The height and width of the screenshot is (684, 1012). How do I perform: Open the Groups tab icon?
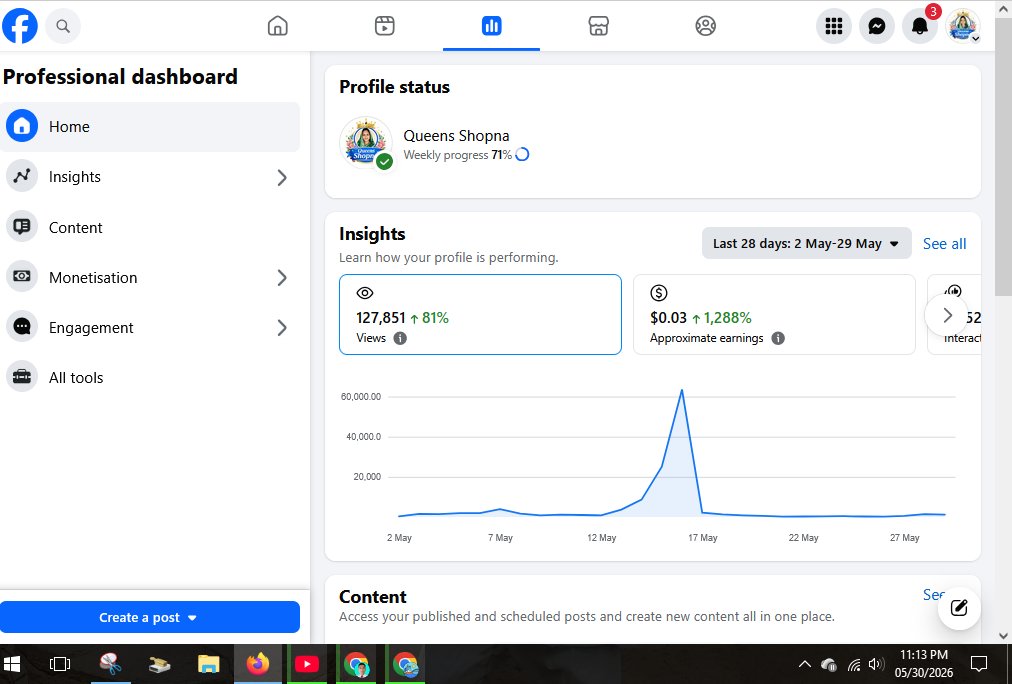click(x=705, y=26)
